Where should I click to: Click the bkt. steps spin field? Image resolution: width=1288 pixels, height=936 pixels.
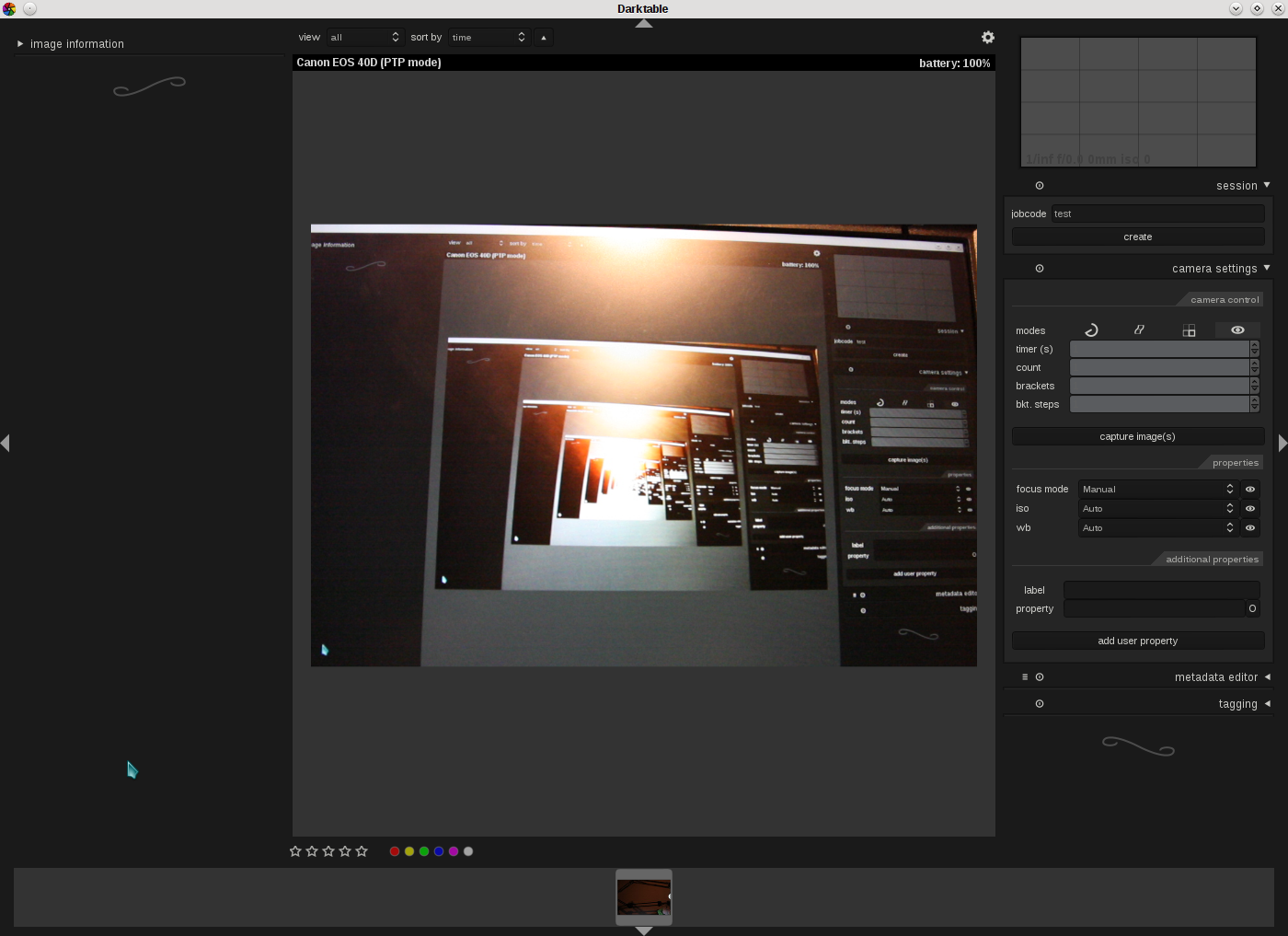click(x=1159, y=404)
